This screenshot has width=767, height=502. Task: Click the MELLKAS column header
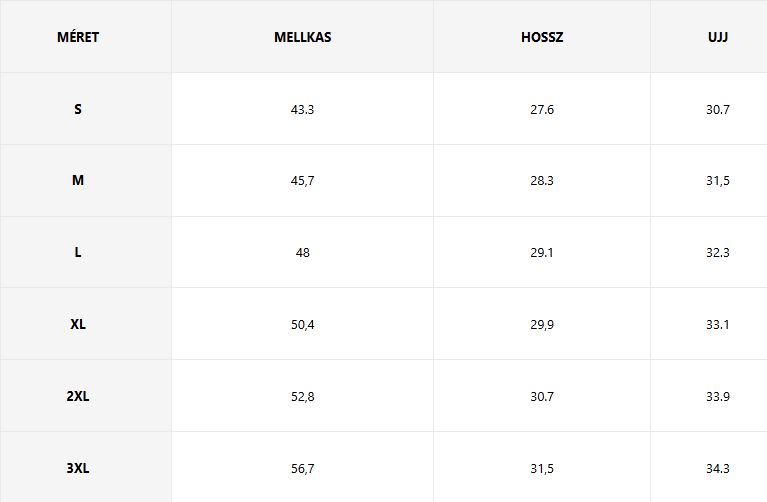tap(302, 38)
